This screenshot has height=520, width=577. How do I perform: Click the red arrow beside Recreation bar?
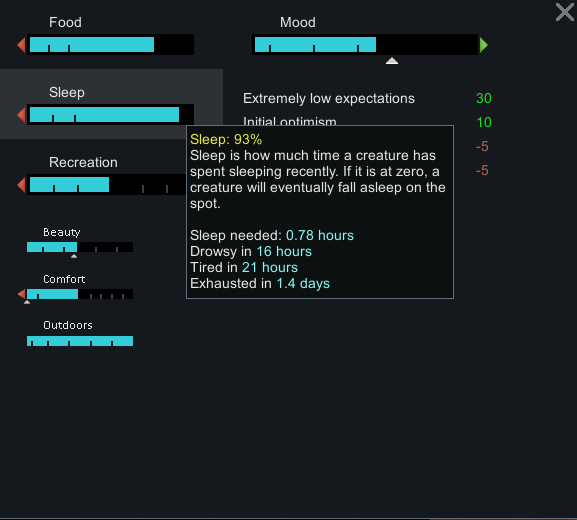pos(21,185)
